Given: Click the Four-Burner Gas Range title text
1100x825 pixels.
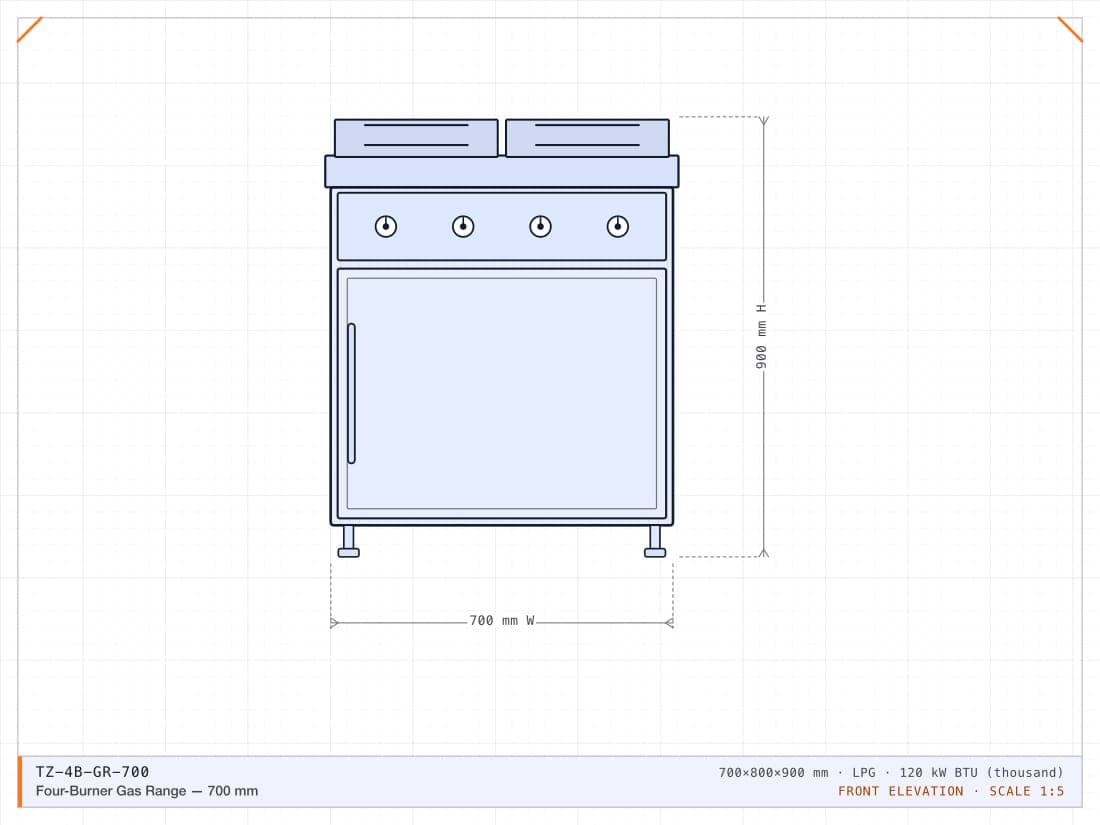Looking at the screenshot, I should point(147,791).
